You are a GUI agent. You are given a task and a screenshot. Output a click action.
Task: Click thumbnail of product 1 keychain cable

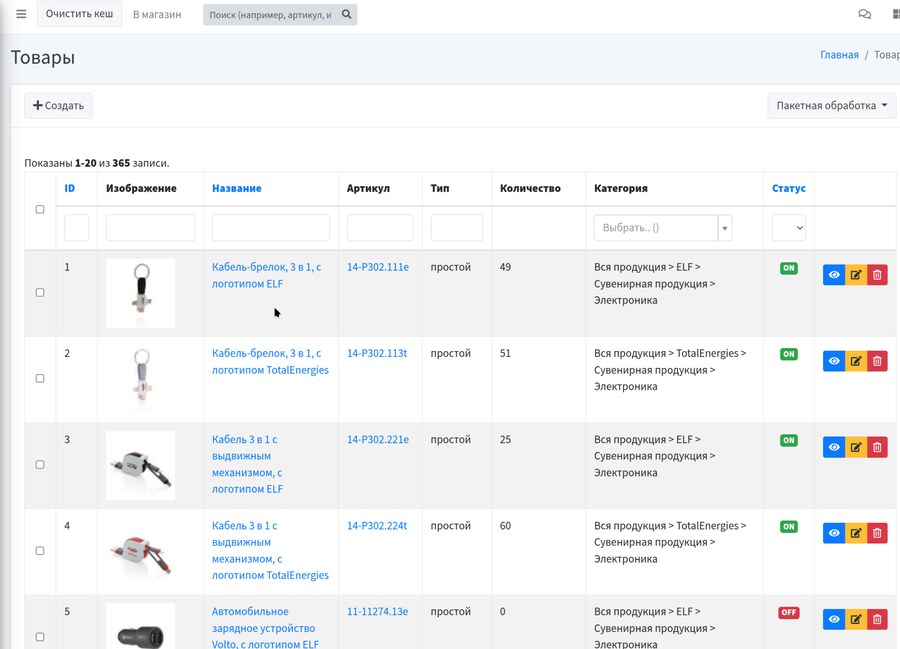point(141,293)
